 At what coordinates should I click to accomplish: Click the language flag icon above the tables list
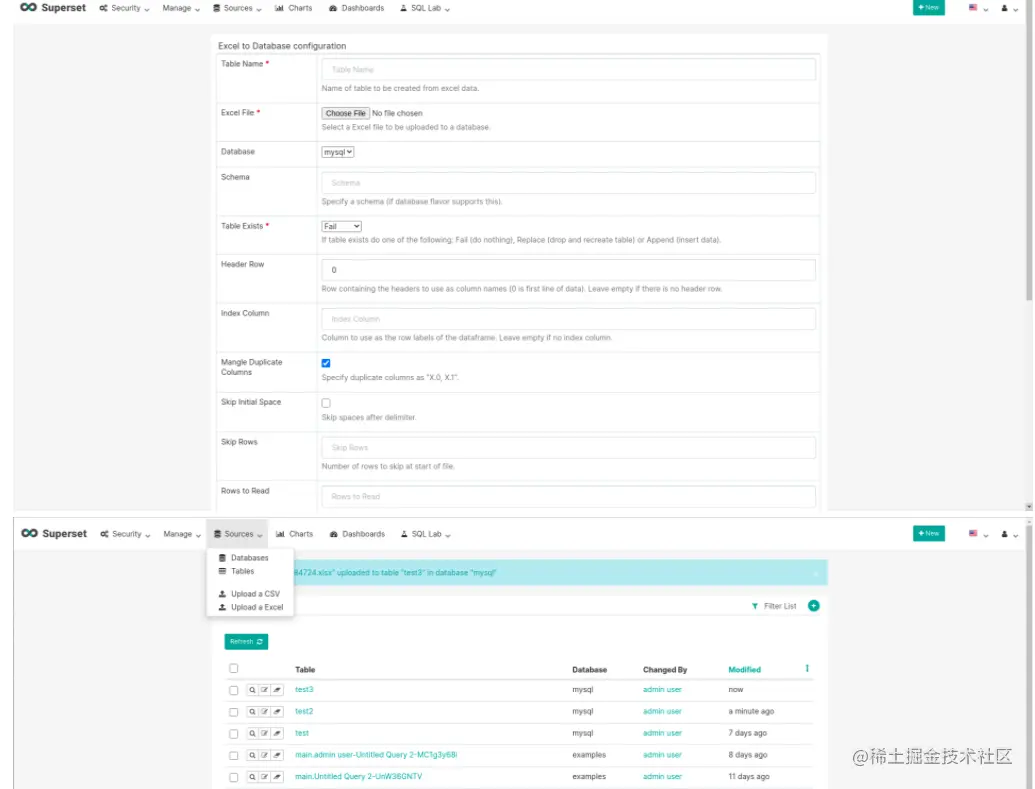point(973,533)
